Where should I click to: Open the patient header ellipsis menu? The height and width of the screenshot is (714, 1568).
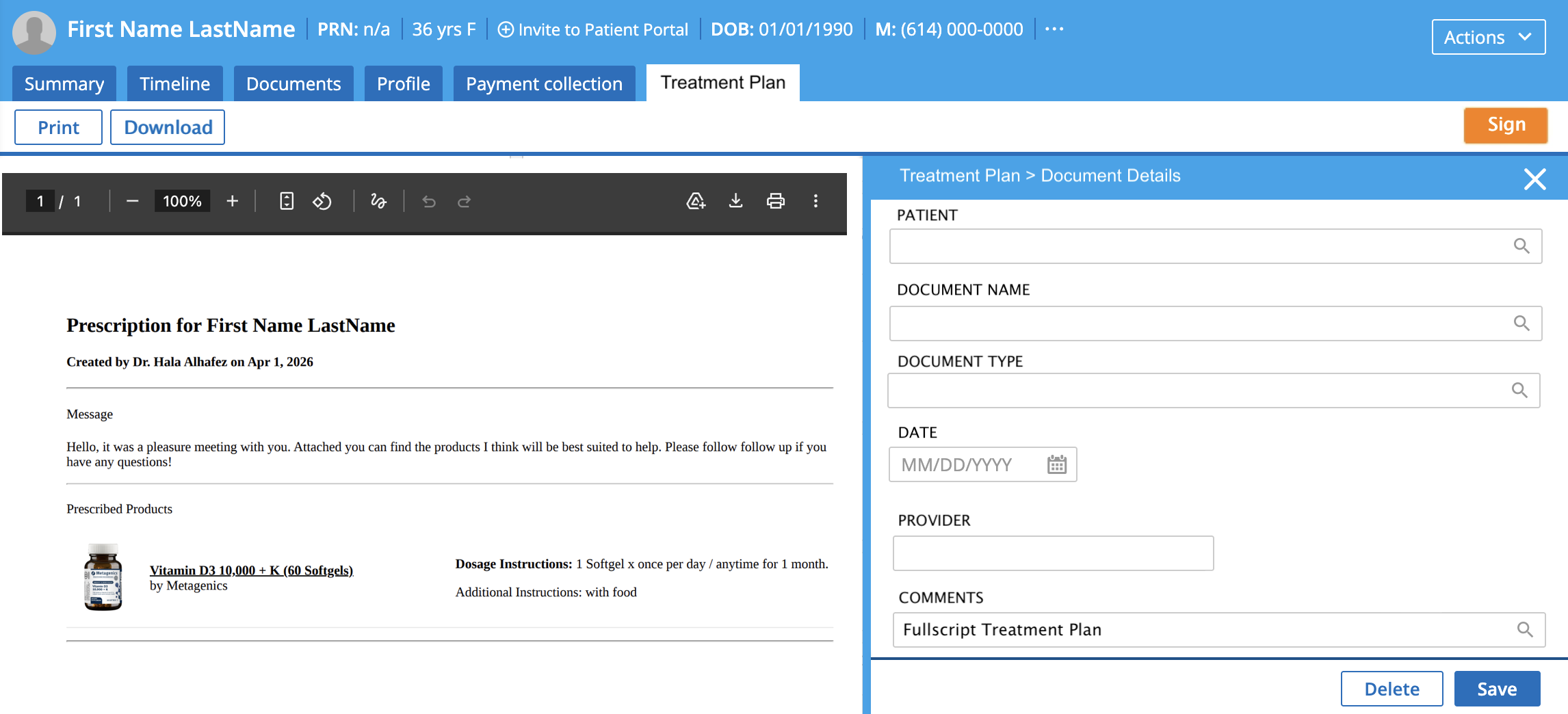point(1054,29)
